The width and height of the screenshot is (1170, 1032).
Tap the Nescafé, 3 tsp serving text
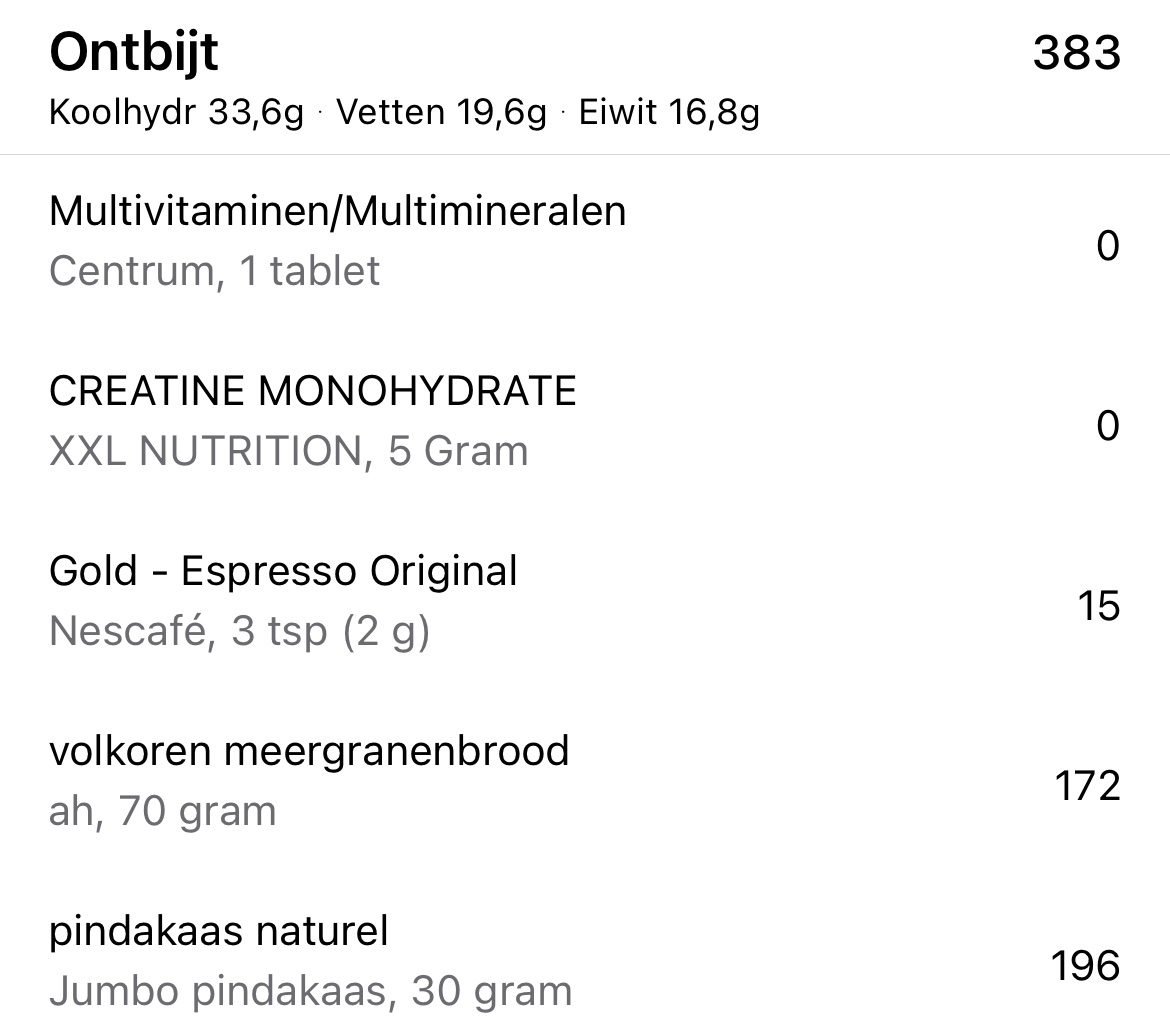(x=239, y=631)
